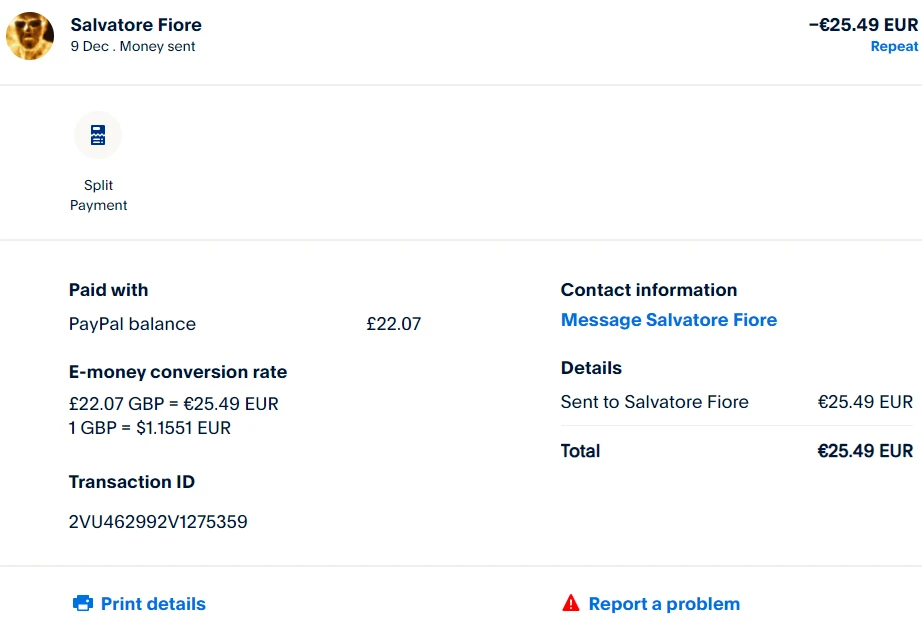
Task: Click the bold Total €25.49 EUR amount
Action: (865, 451)
